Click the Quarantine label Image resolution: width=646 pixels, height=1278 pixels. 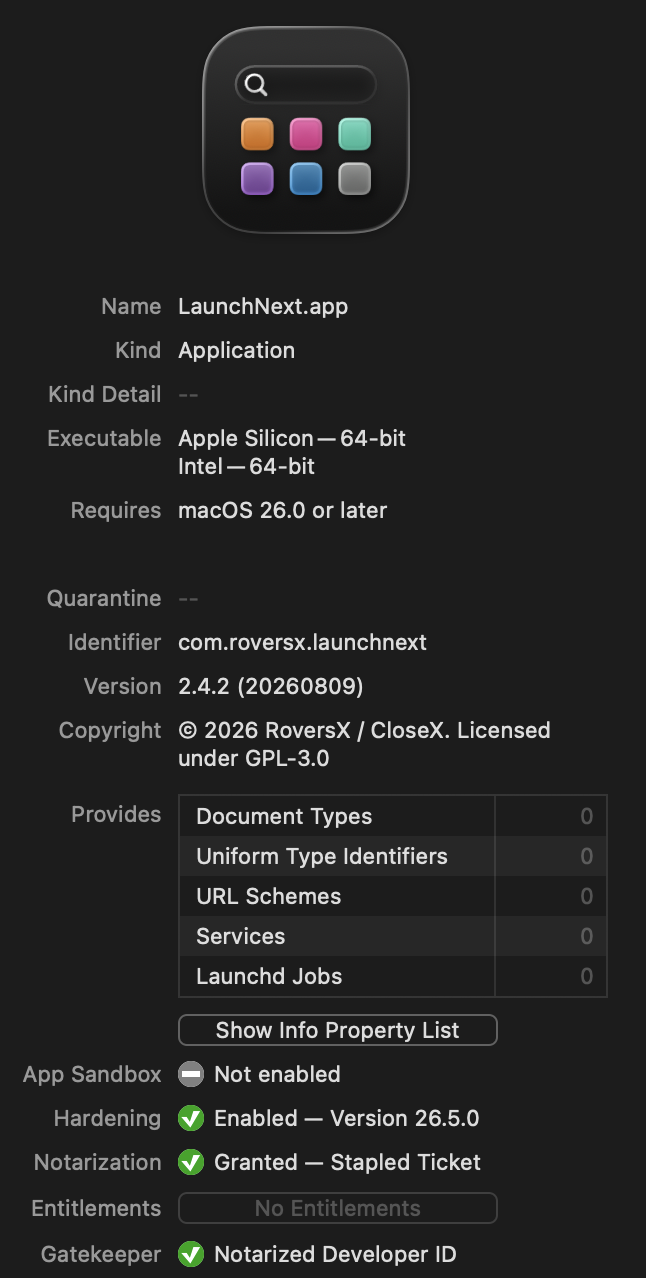(104, 598)
